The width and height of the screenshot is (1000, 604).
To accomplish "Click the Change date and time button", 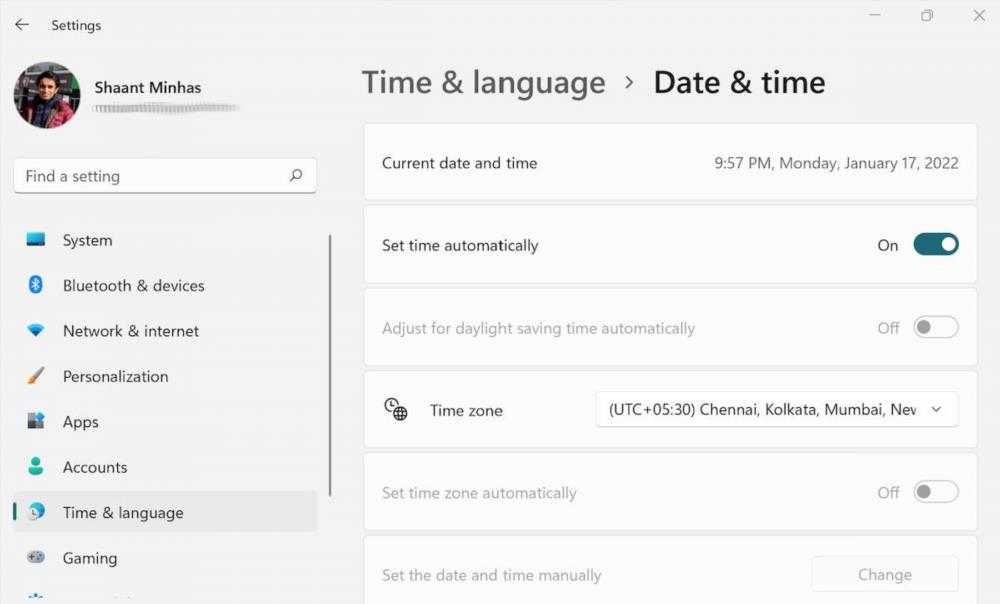I will [884, 575].
